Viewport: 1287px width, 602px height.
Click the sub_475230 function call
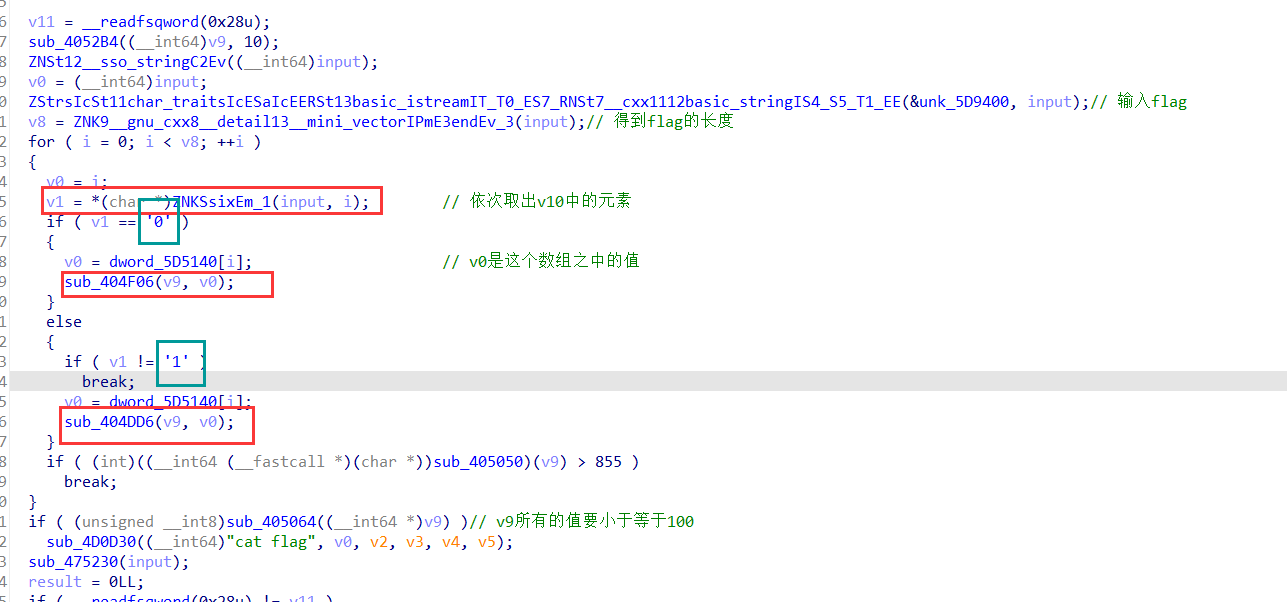pos(71,561)
